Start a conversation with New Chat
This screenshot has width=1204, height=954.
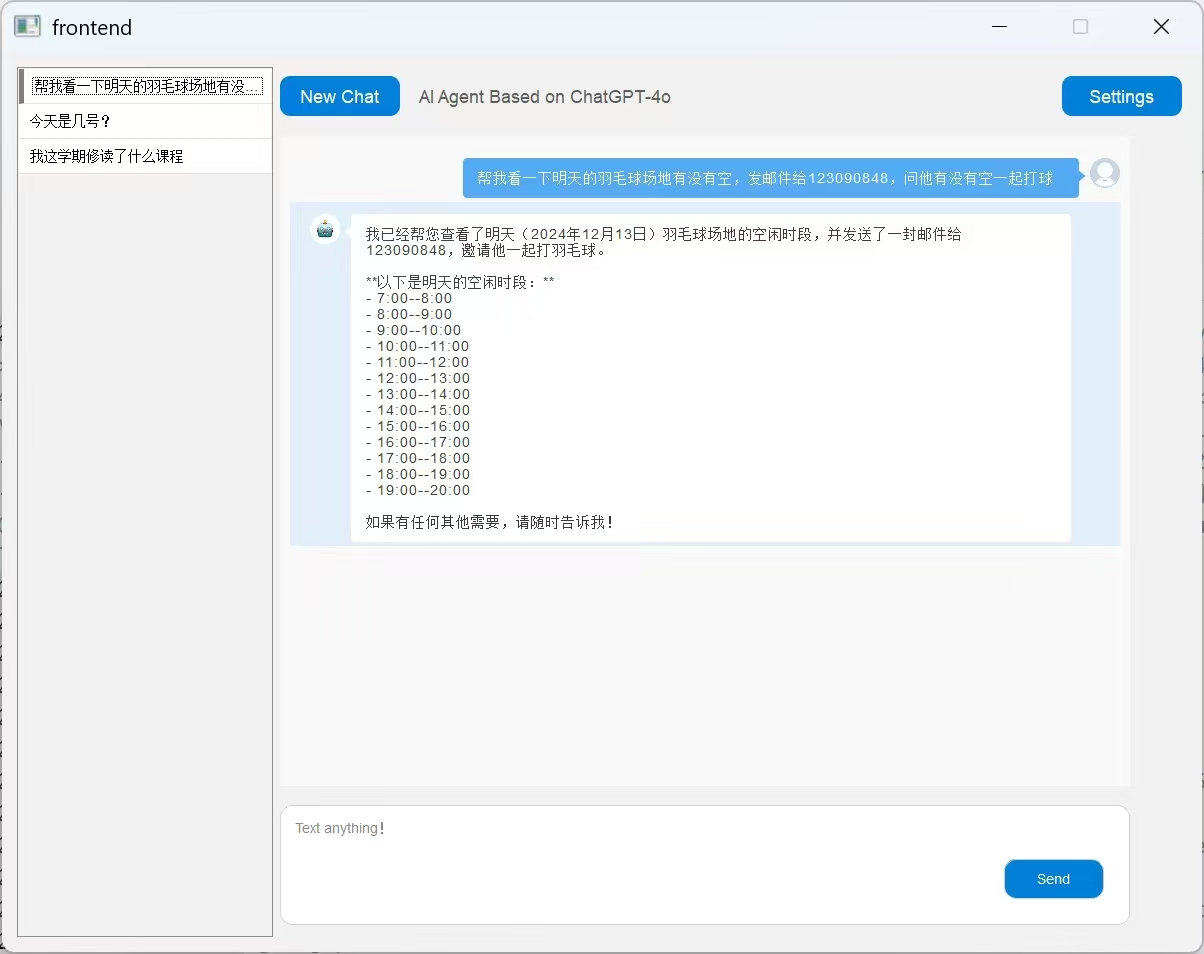pyautogui.click(x=339, y=97)
